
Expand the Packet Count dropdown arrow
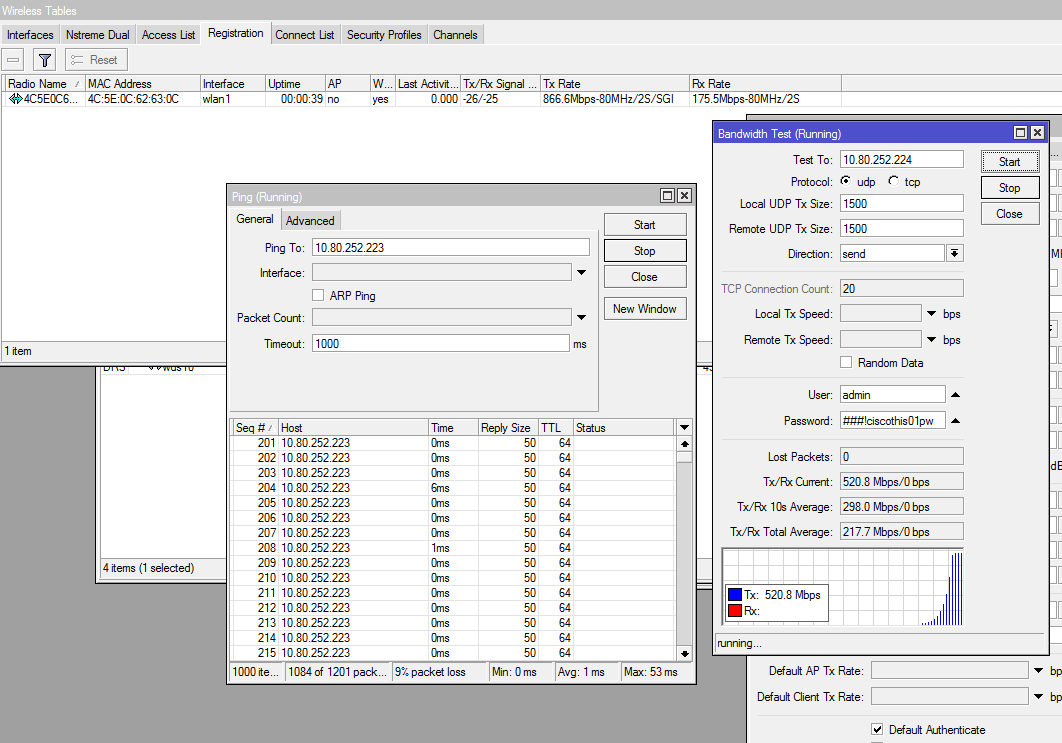580,318
